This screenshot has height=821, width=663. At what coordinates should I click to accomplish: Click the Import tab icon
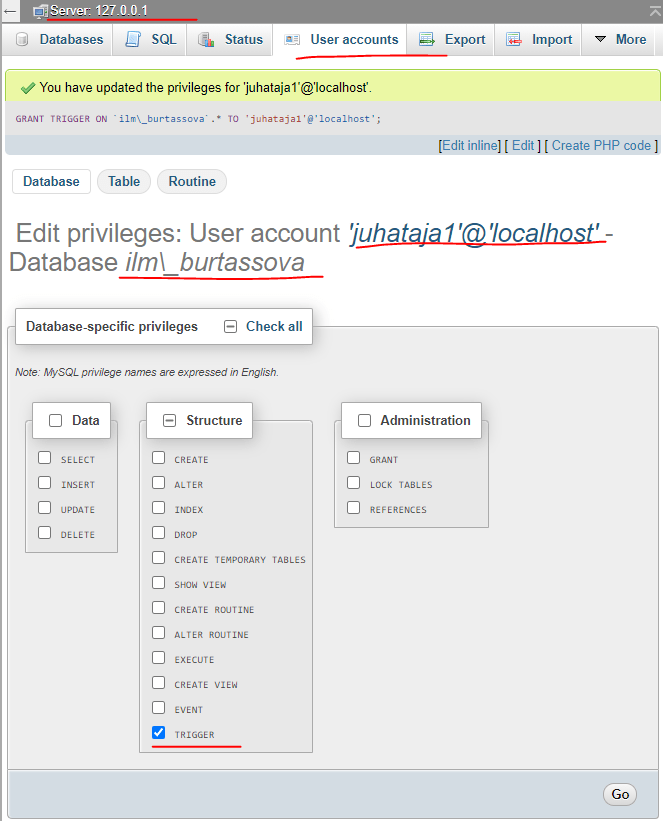pos(514,40)
